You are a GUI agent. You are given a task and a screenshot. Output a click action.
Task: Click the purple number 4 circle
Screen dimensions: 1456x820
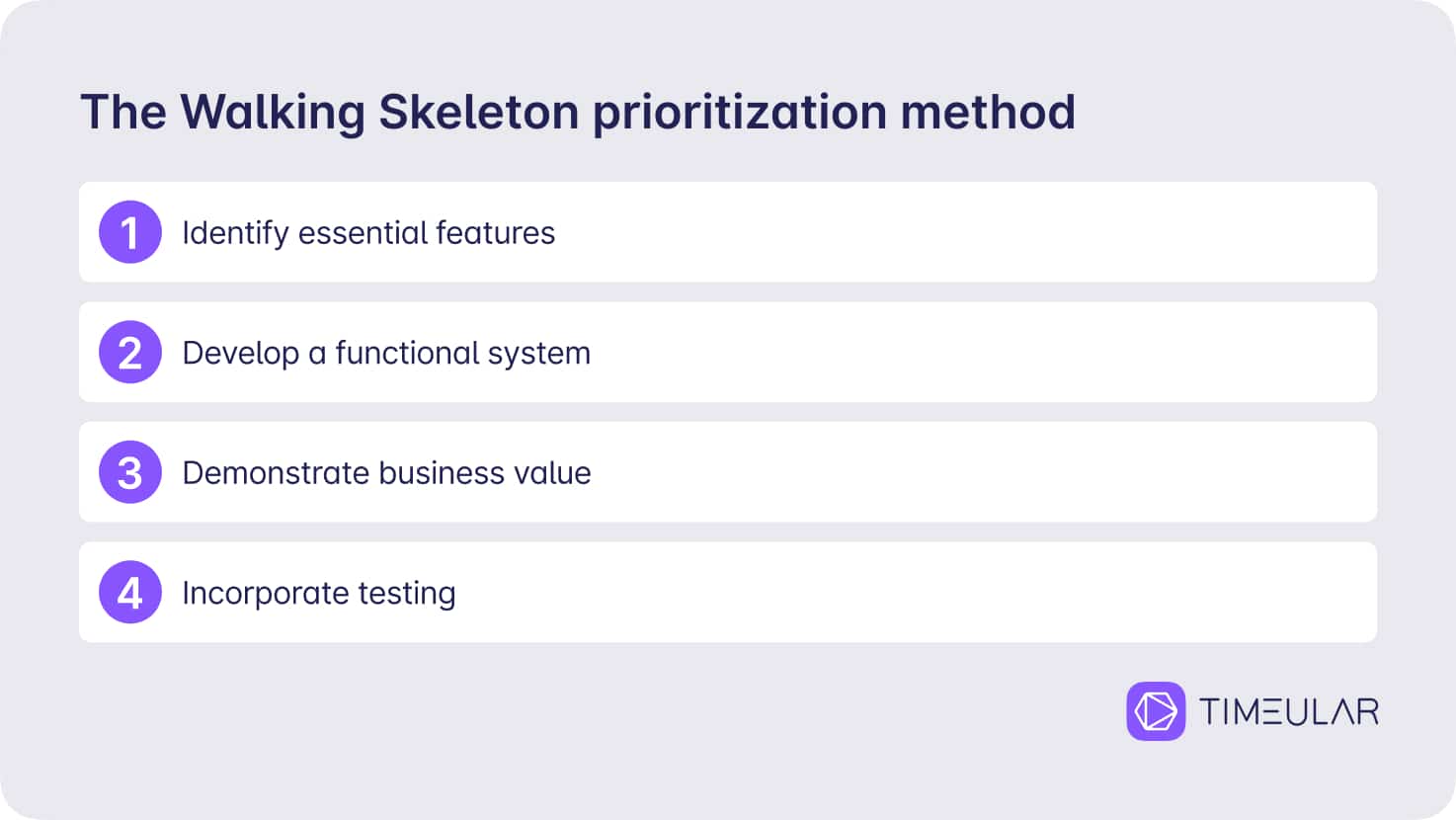click(x=130, y=593)
